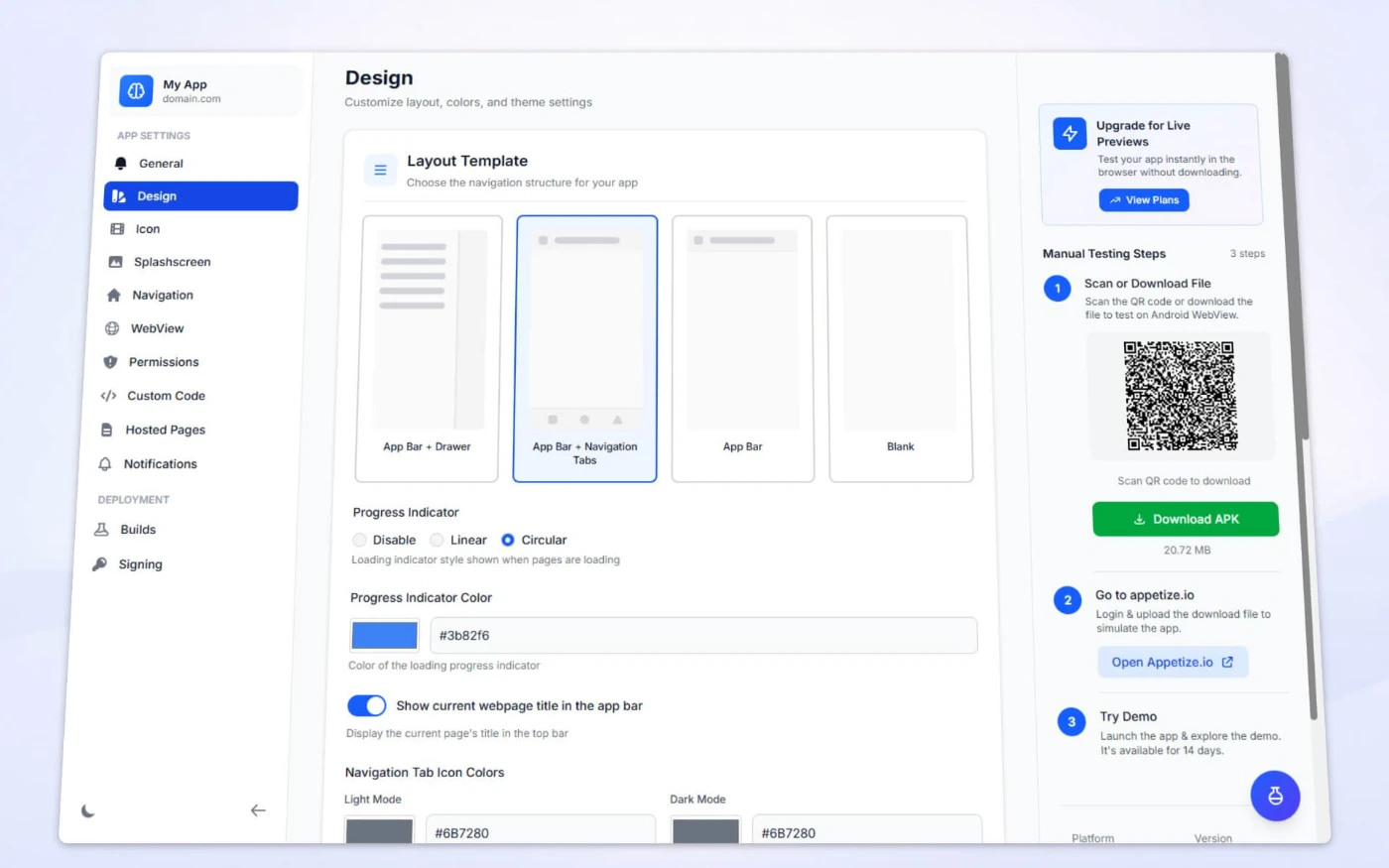This screenshot has width=1389, height=868.
Task: Open the Custom Code settings page
Action: click(x=166, y=396)
